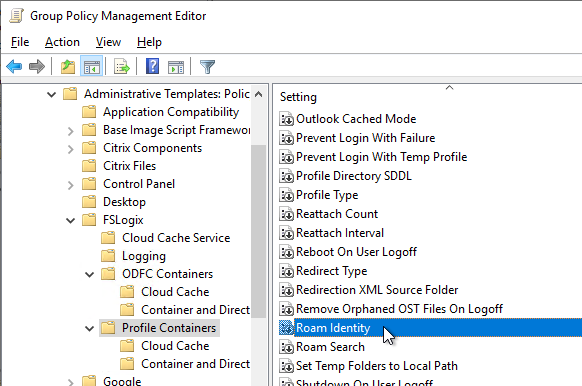Collapse the FSLogix tree node
This screenshot has width=582, height=386.
[71, 220]
